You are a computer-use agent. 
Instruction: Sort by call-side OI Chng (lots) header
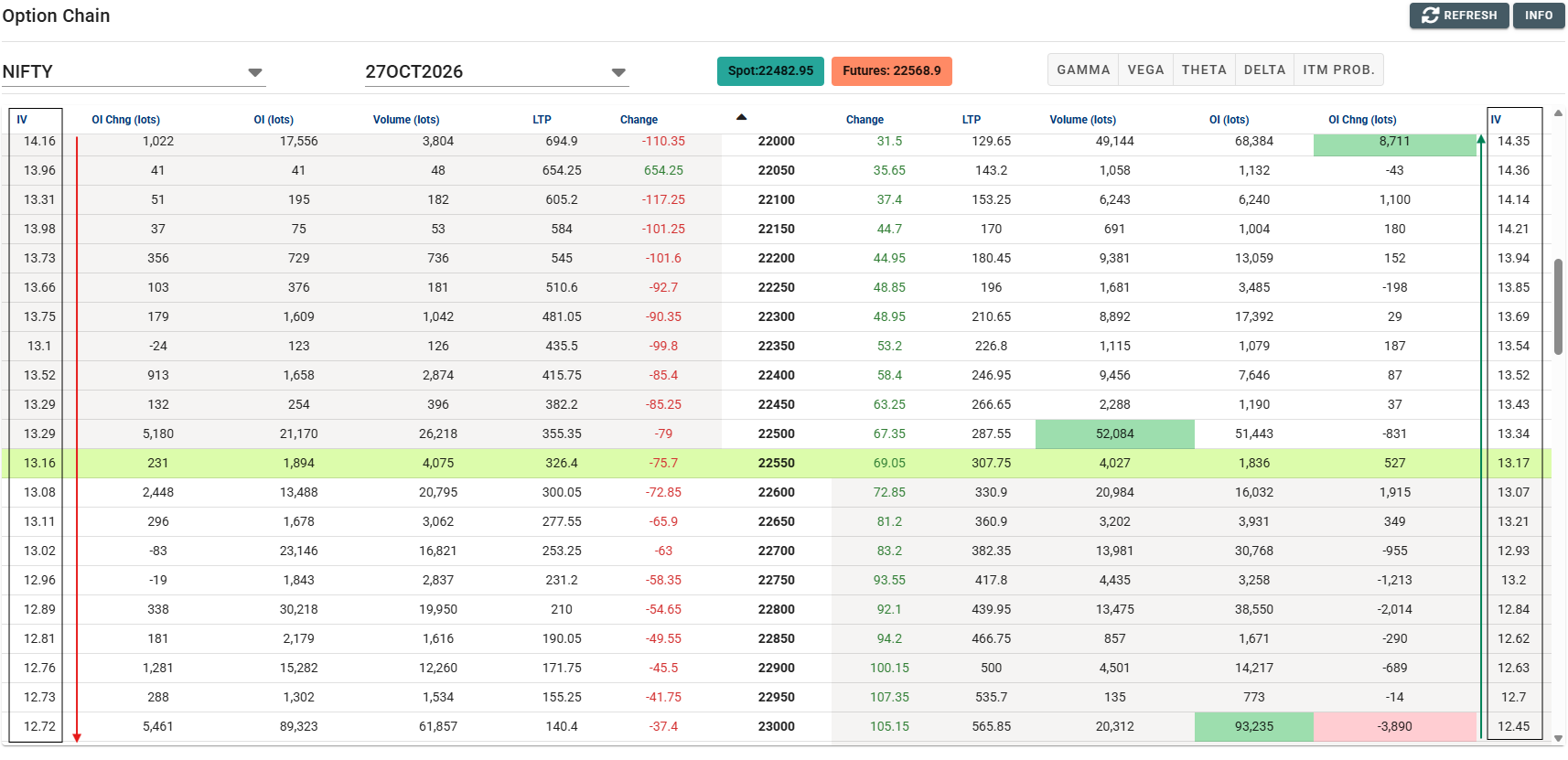coord(126,120)
